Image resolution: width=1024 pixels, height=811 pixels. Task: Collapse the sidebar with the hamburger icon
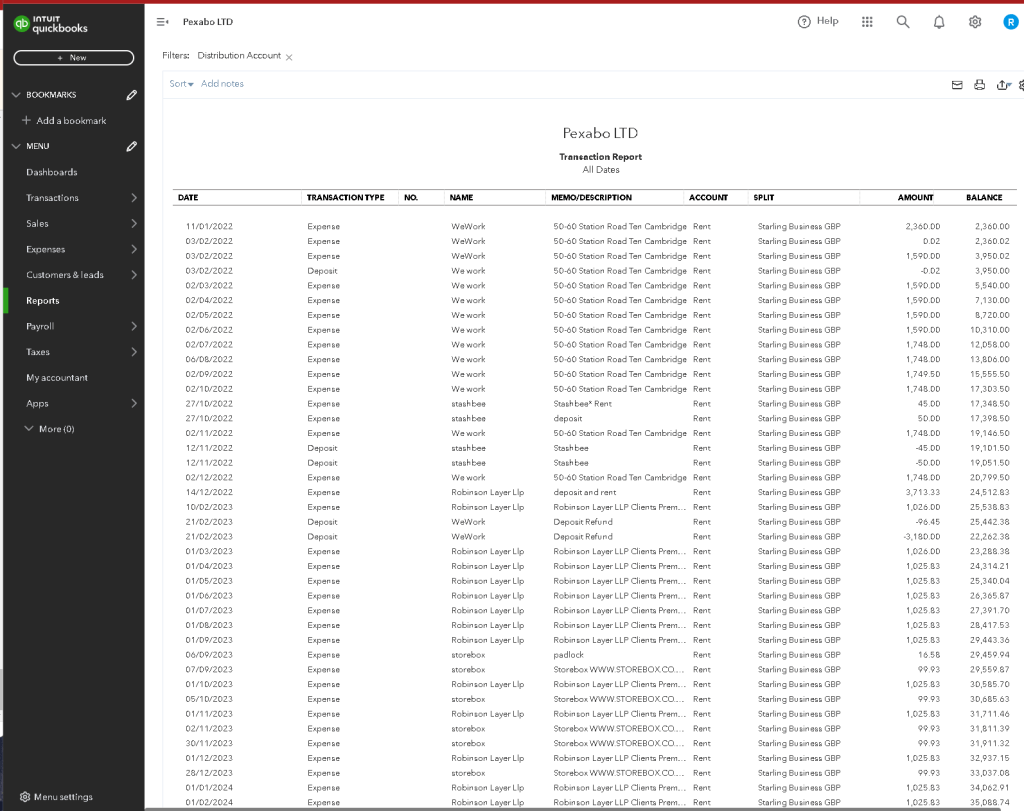[x=163, y=22]
